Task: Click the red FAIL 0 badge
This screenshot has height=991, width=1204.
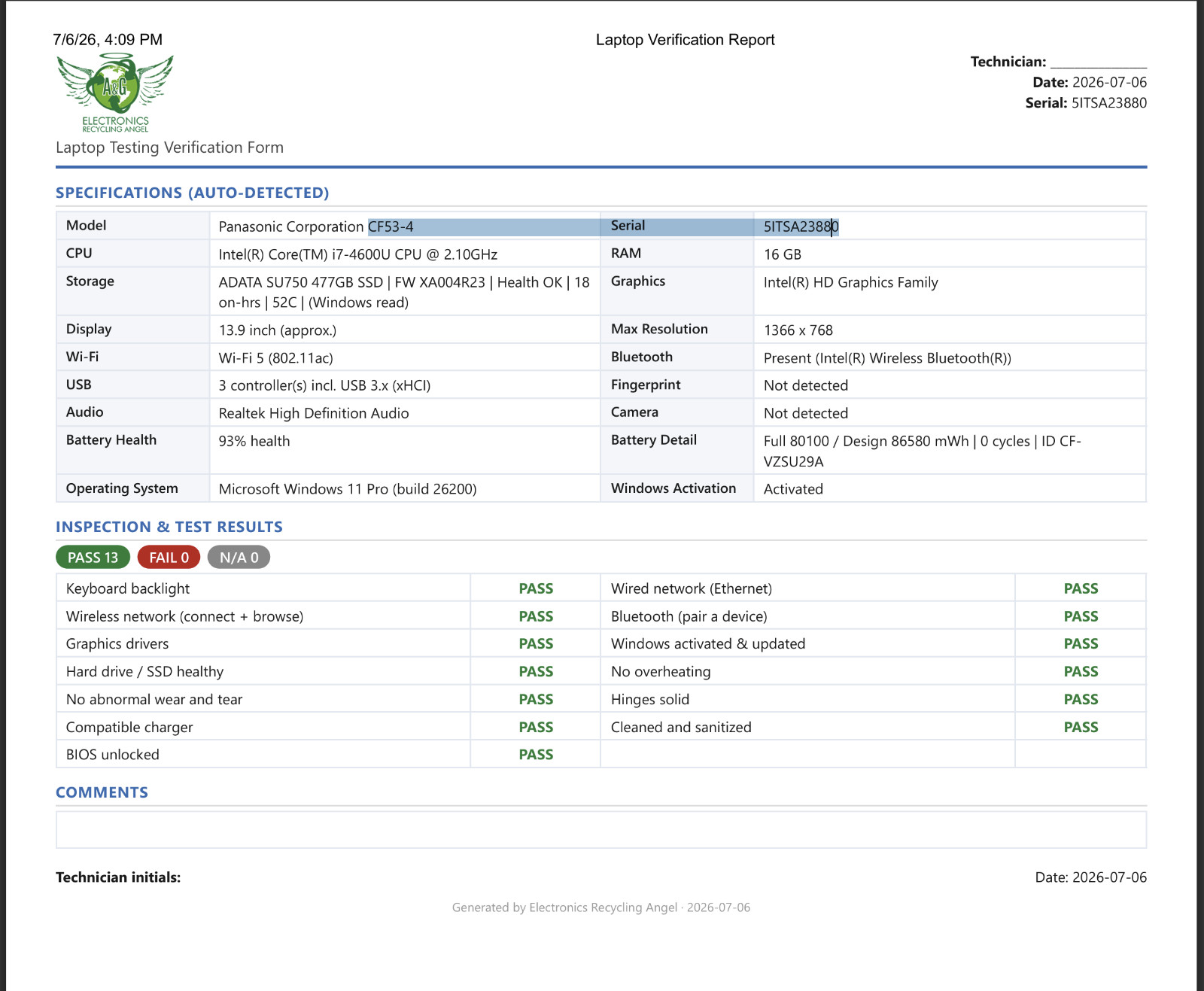Action: 169,558
